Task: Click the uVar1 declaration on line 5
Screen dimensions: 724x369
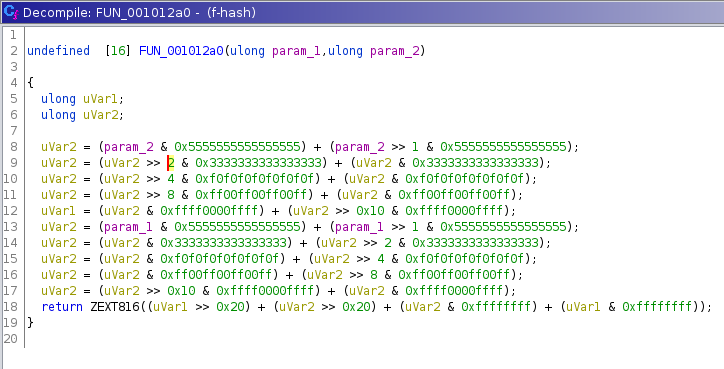Action: click(x=101, y=99)
